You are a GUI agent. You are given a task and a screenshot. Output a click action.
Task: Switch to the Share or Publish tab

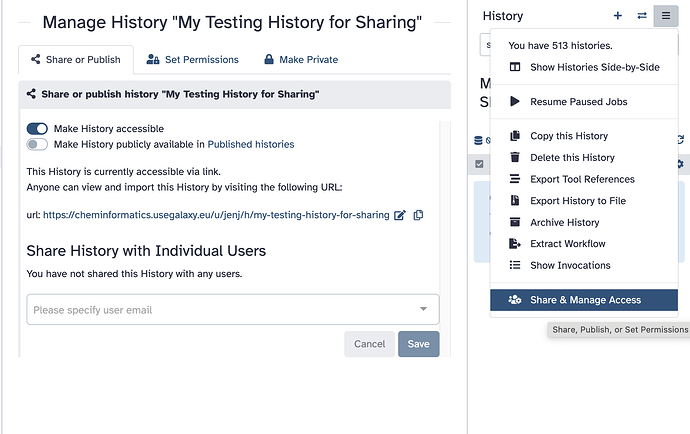tap(76, 59)
